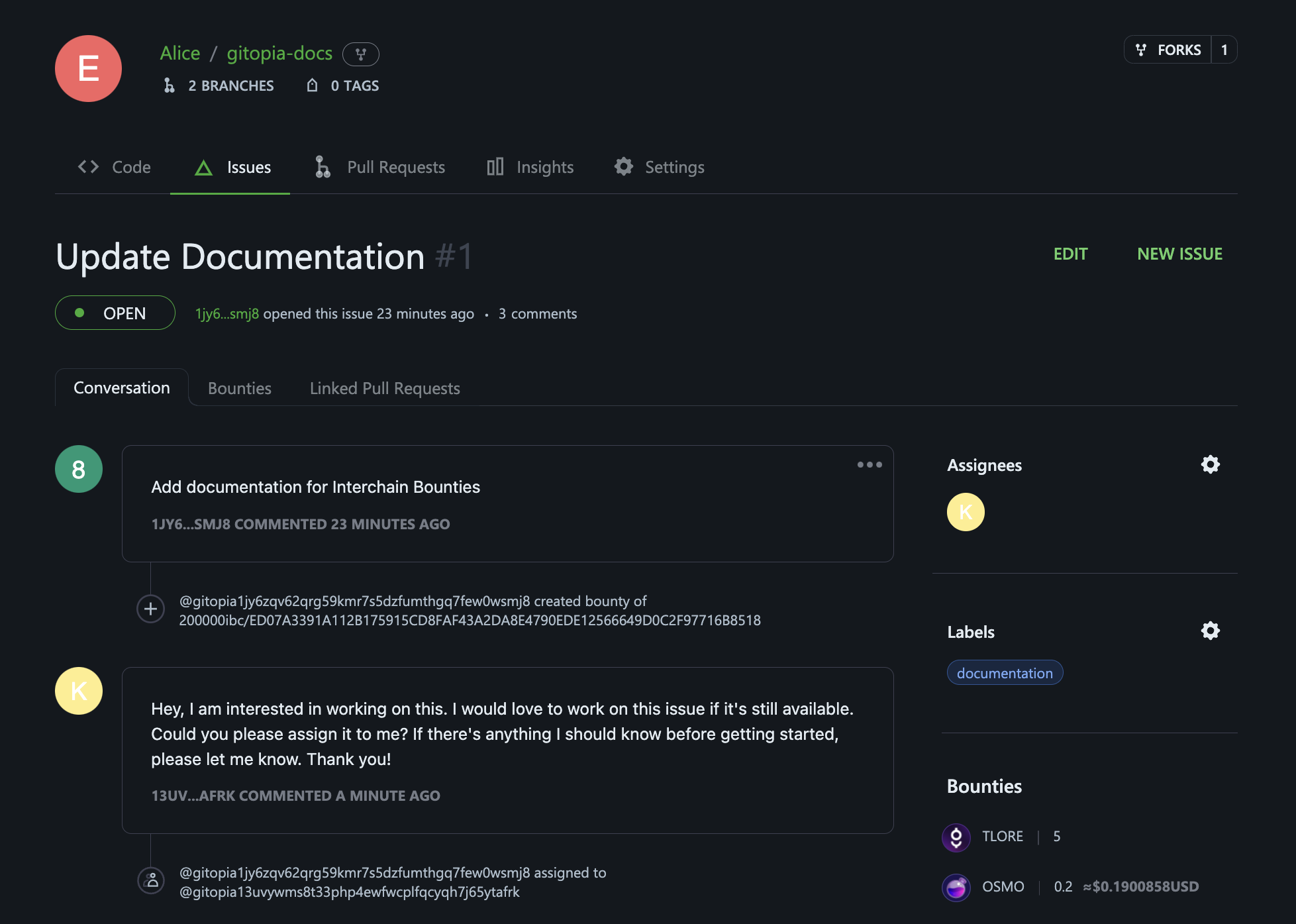Switch to the Bounties tab
This screenshot has width=1296, height=924.
point(240,388)
